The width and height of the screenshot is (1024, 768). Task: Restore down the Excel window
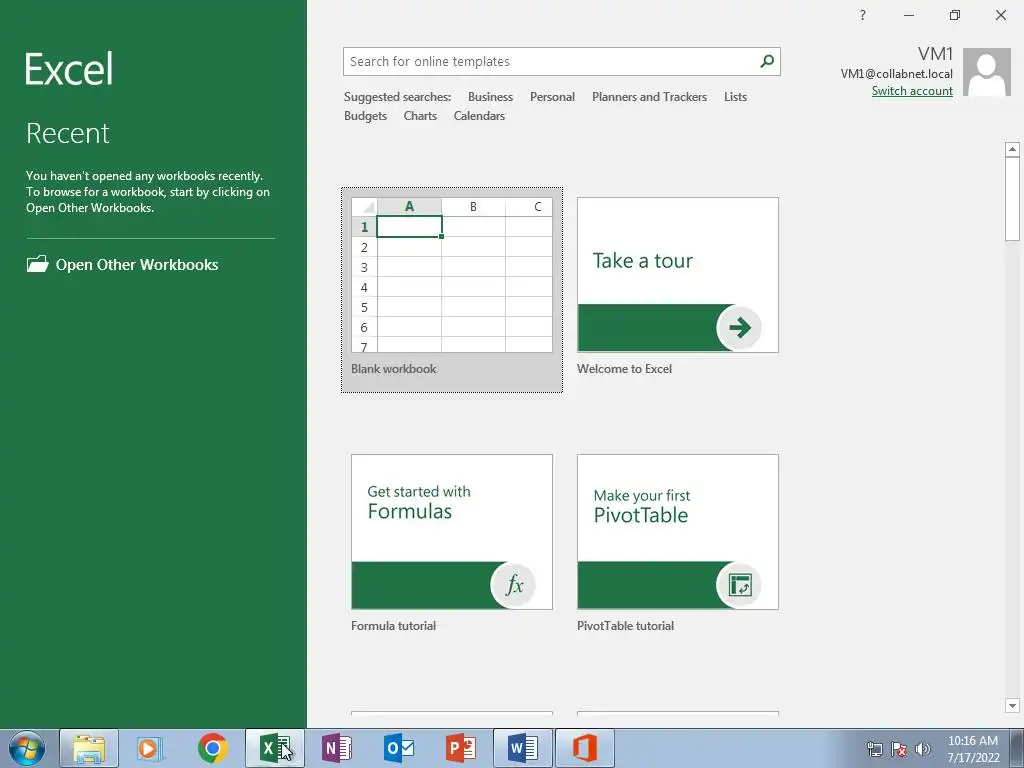click(955, 15)
